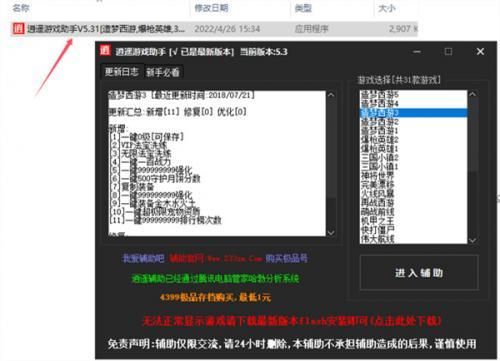Screen dimensions: 500x361
Task: Select 造梦西游4 in the game list
Action: coord(413,103)
